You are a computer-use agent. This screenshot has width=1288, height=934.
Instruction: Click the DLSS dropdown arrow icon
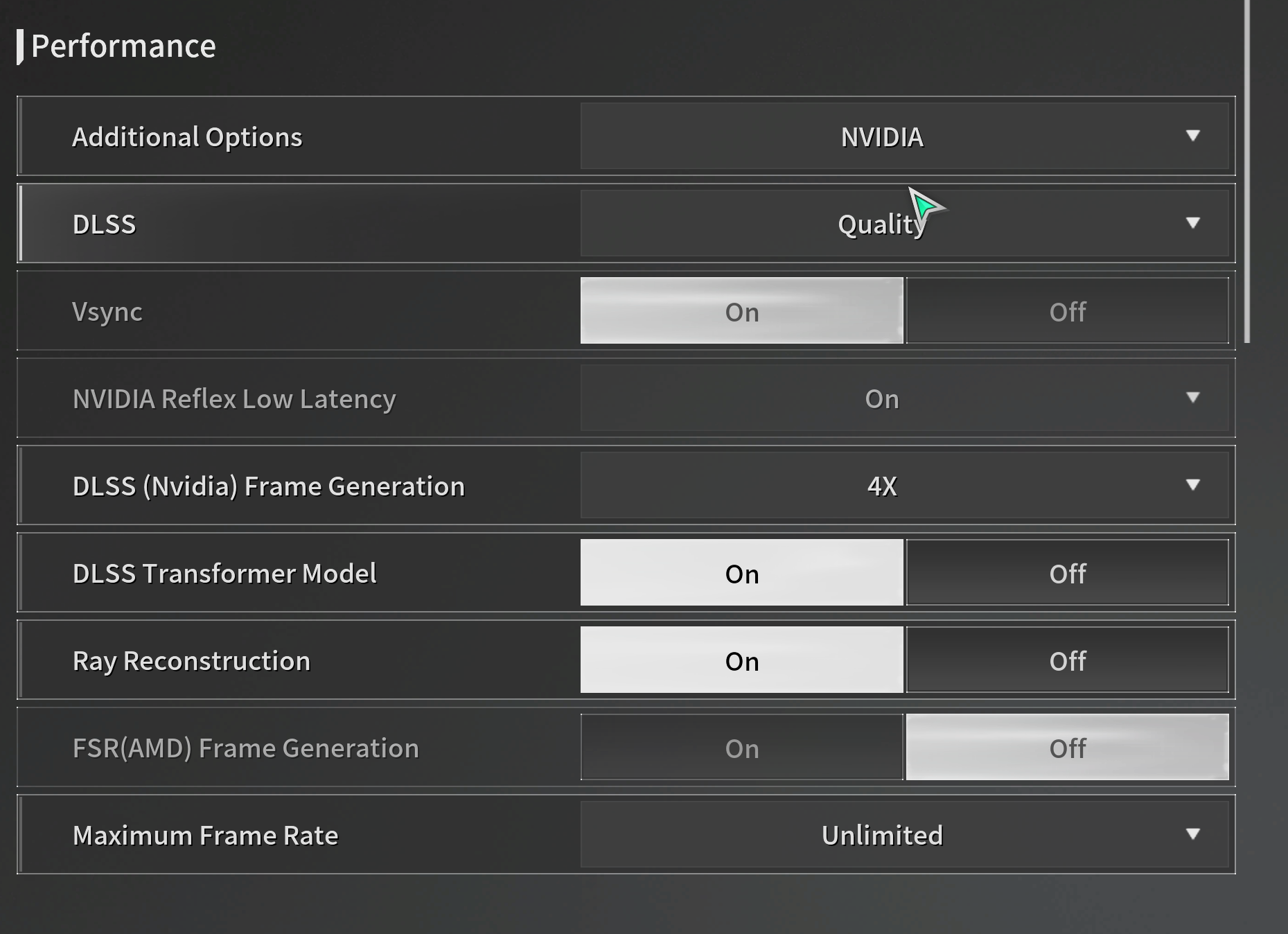pyautogui.click(x=1192, y=223)
